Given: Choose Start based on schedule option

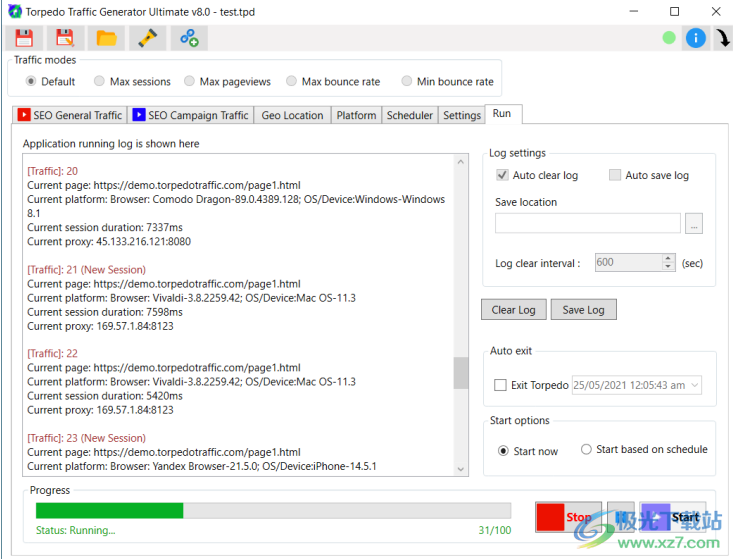Looking at the screenshot, I should pyautogui.click(x=586, y=449).
